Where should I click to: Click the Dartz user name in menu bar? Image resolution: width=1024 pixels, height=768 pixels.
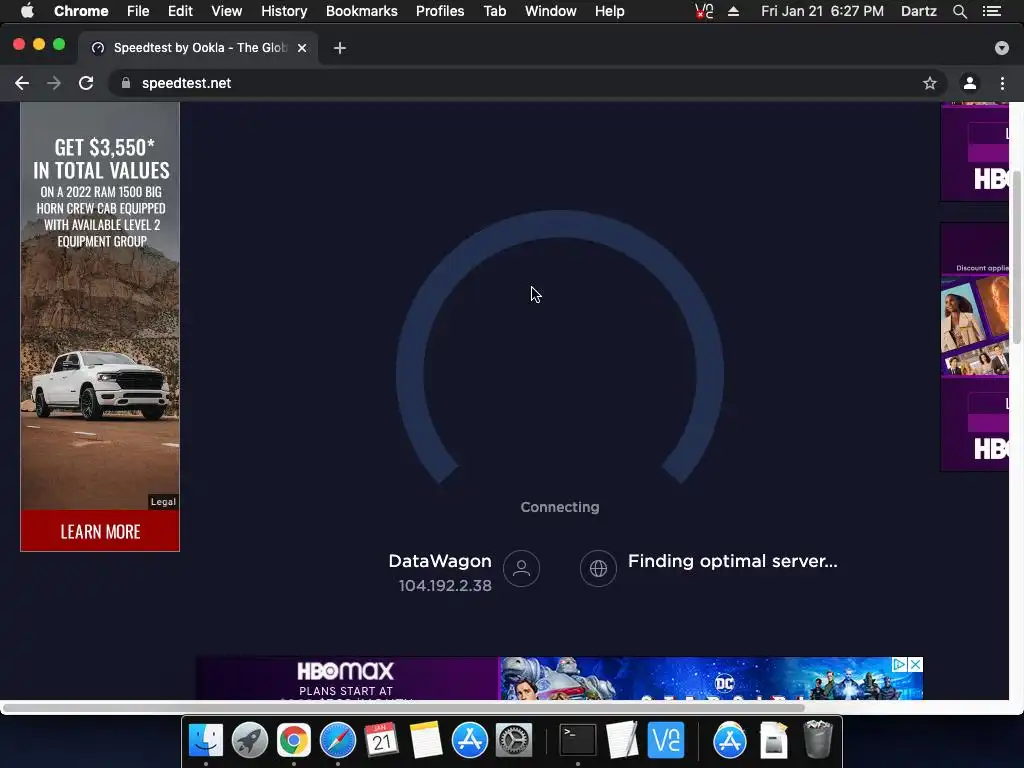(x=919, y=11)
